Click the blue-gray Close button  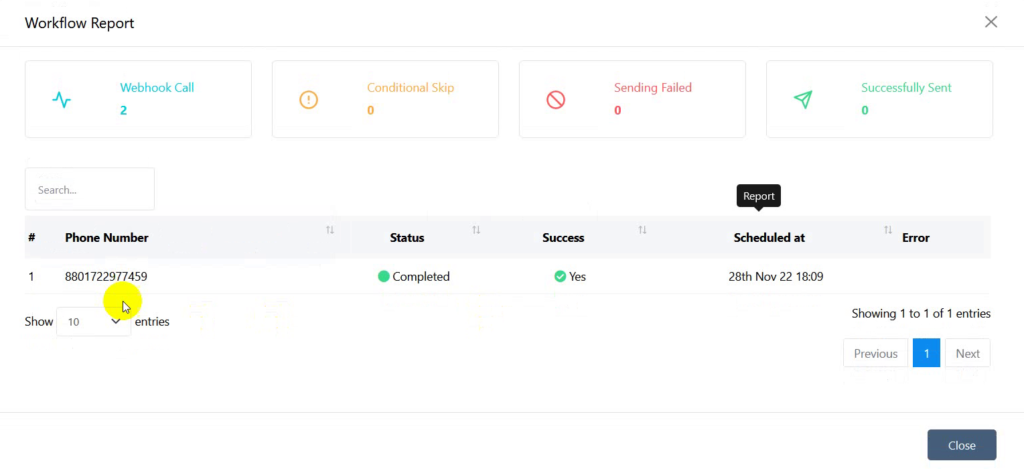point(961,445)
